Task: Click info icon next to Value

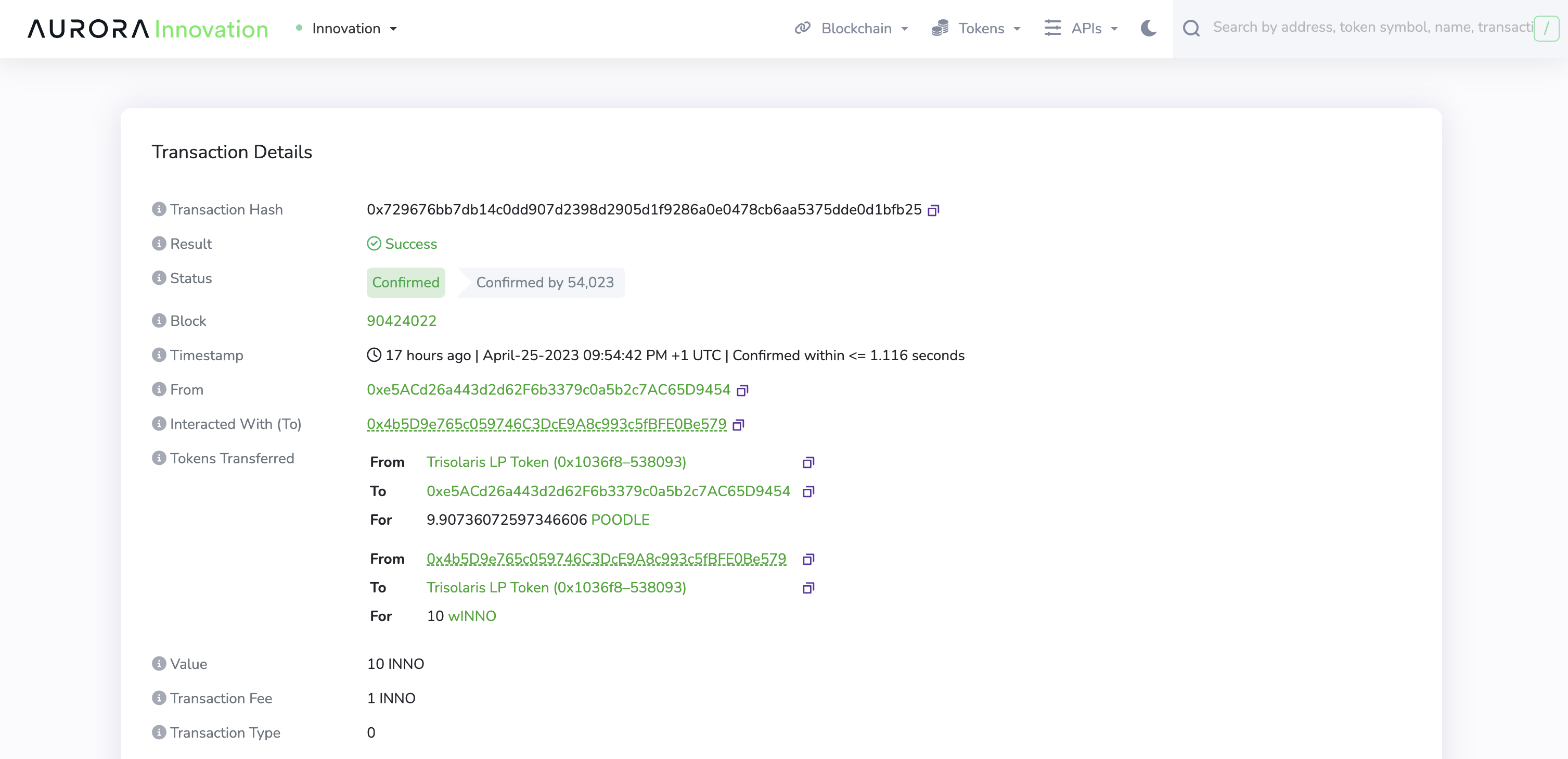Action: tap(159, 663)
